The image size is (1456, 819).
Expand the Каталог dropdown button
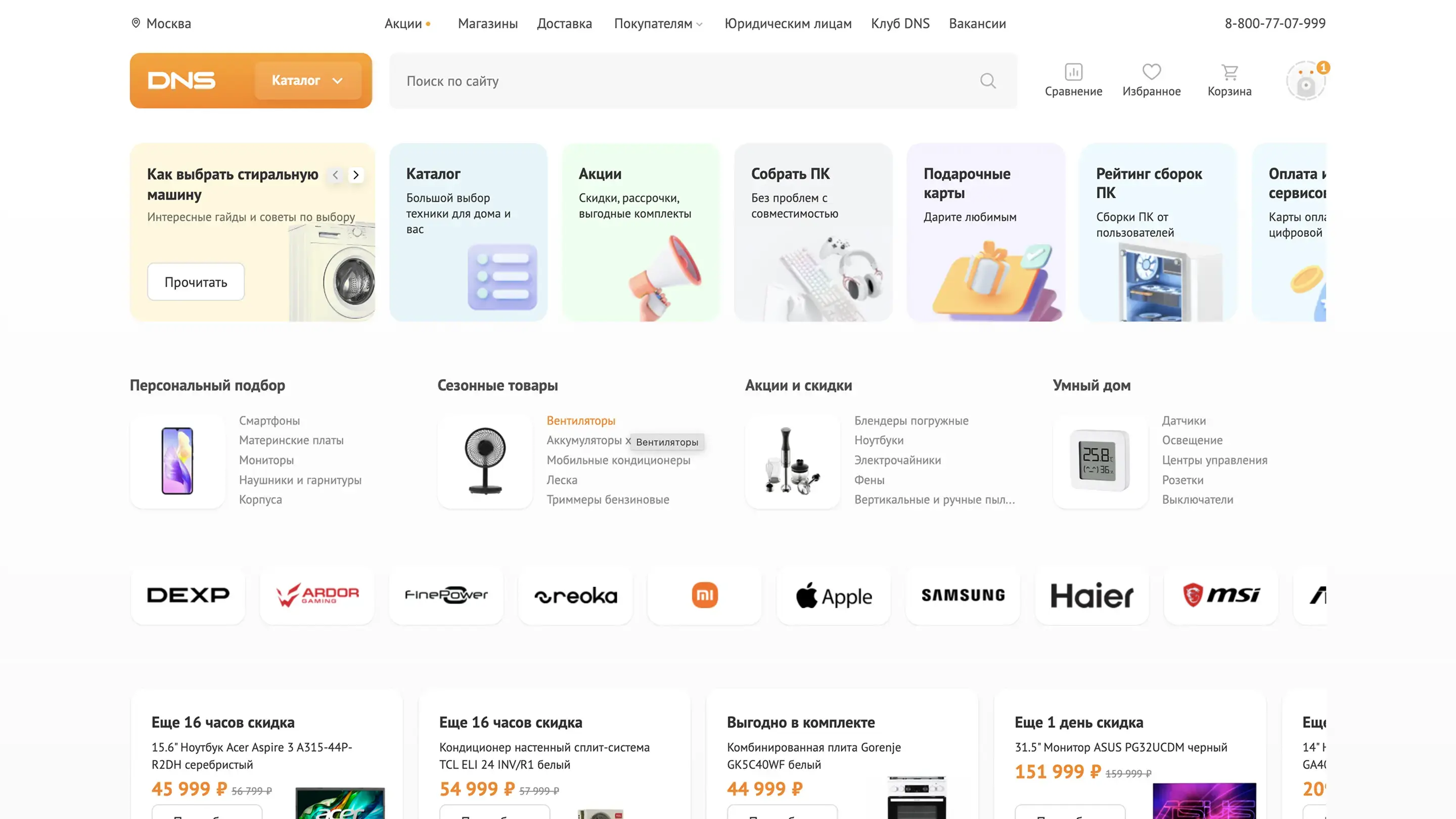[307, 80]
